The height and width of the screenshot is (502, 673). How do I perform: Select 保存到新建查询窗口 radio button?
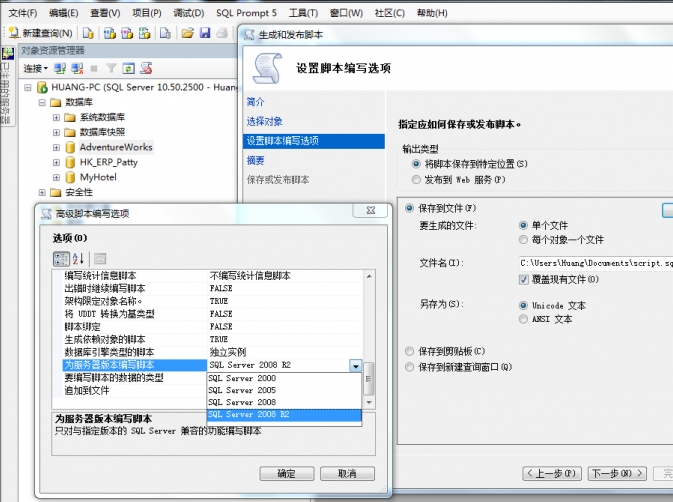click(x=409, y=367)
